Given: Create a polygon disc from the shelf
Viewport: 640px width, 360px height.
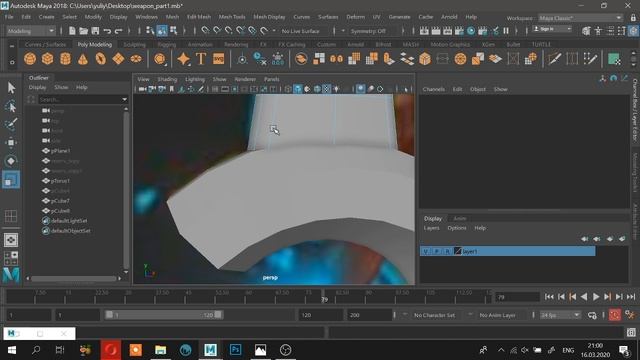Looking at the screenshot, I should pos(136,59).
